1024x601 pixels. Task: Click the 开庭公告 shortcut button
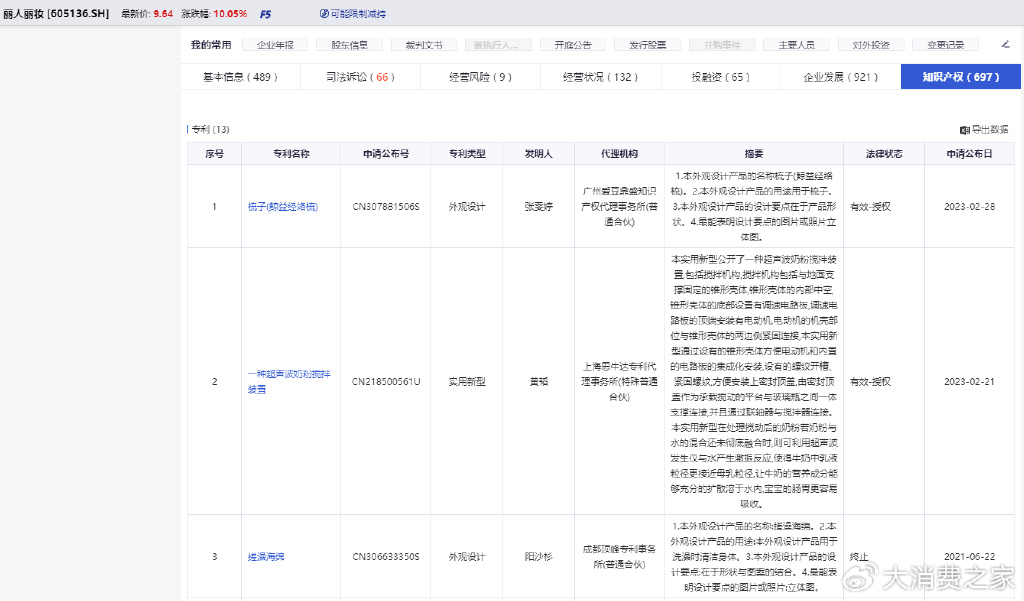573,45
